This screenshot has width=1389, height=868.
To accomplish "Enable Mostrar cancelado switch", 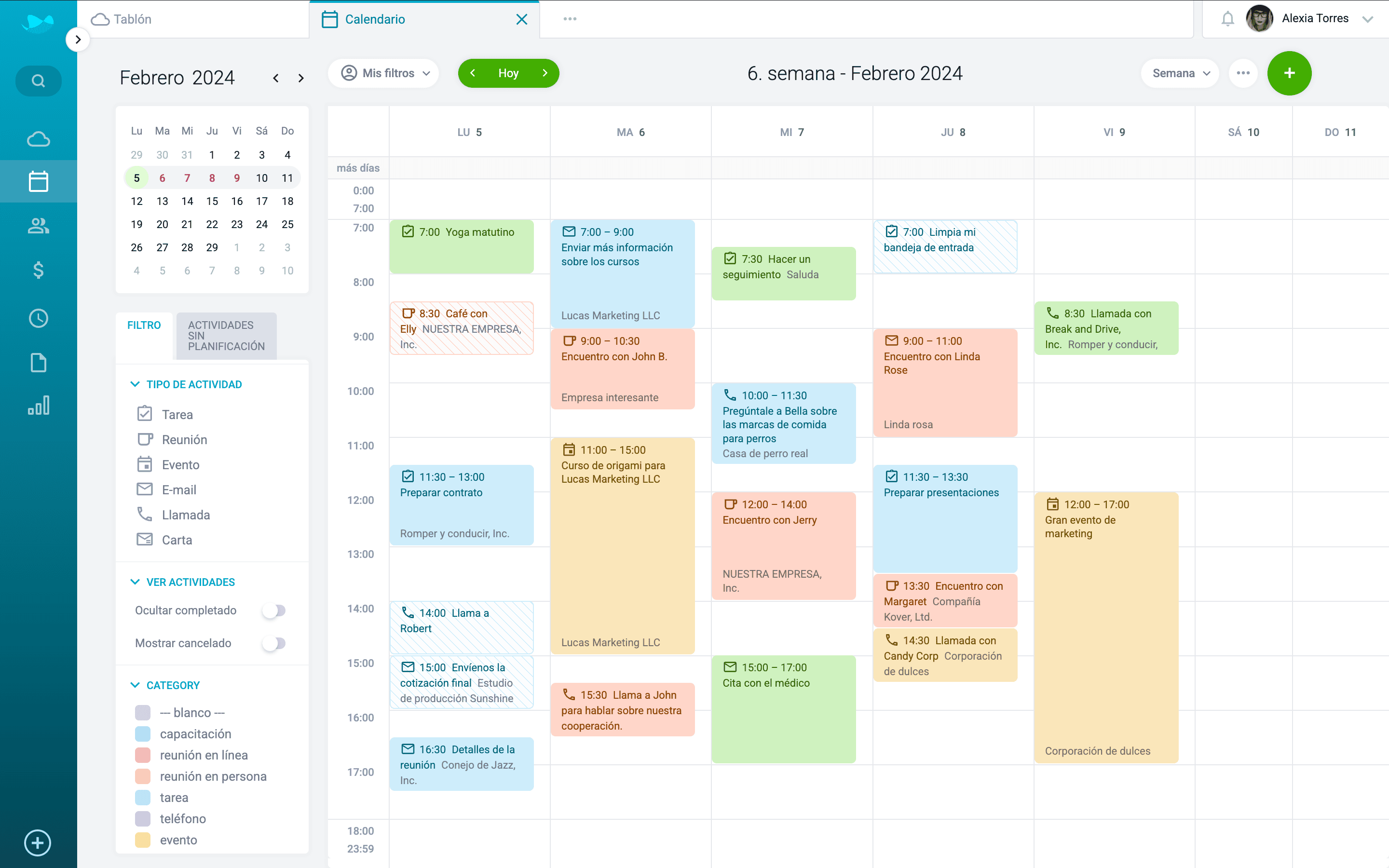I will pyautogui.click(x=274, y=643).
